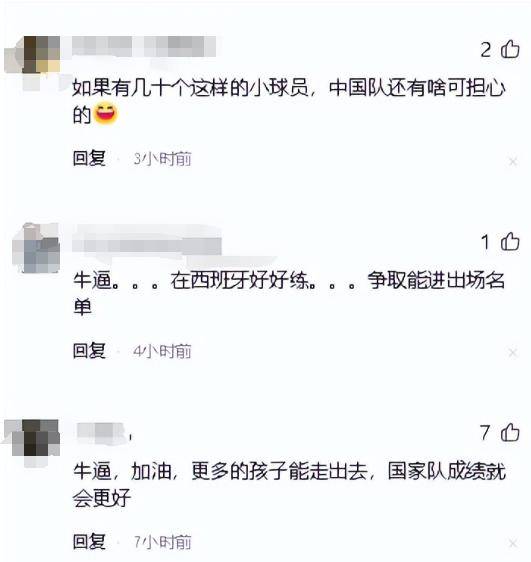Click the laughing emoji in the first comment
Viewport: 531px width, 562px height.
tap(105, 114)
